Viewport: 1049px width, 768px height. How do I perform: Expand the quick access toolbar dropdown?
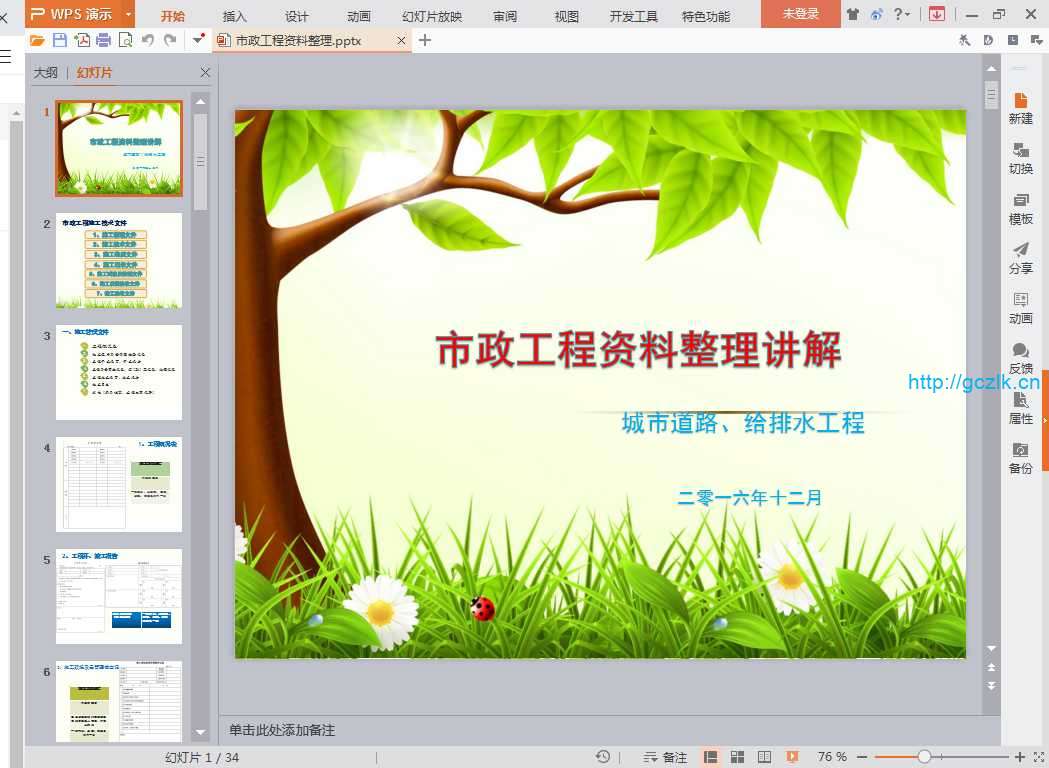[198, 40]
